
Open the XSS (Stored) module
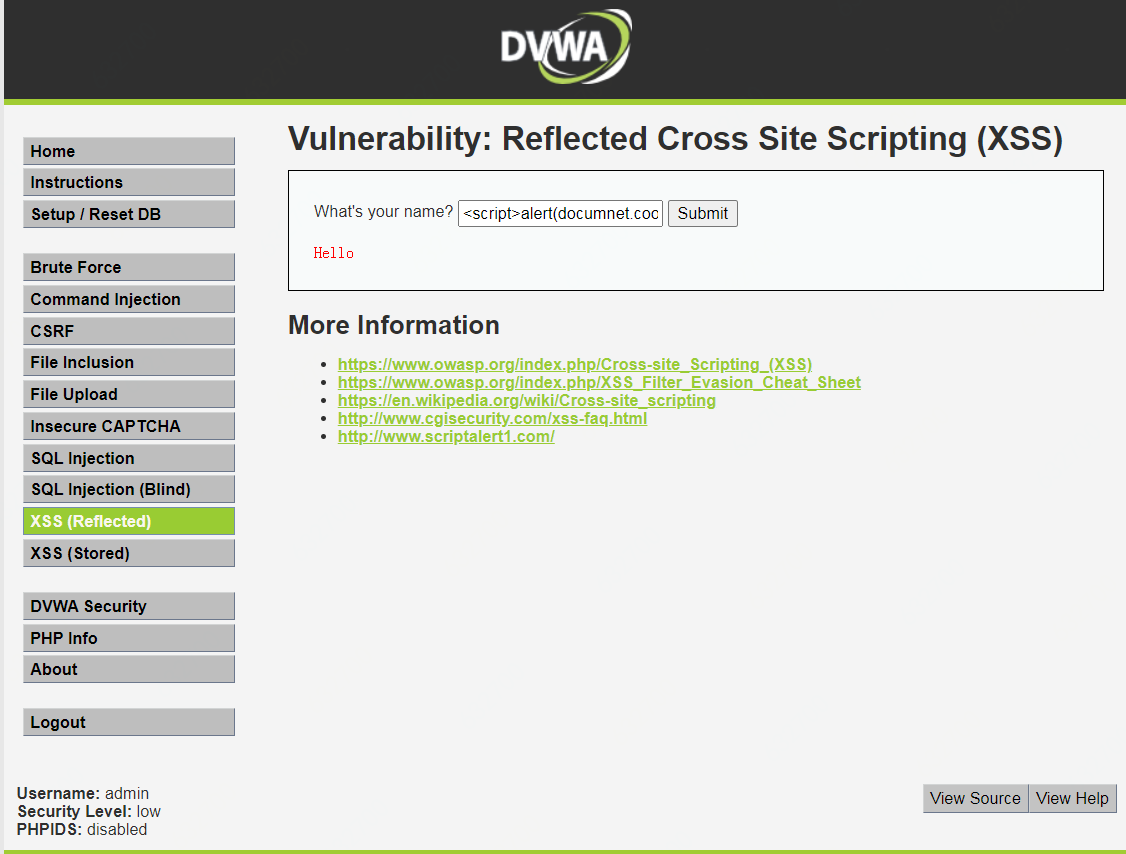point(129,553)
